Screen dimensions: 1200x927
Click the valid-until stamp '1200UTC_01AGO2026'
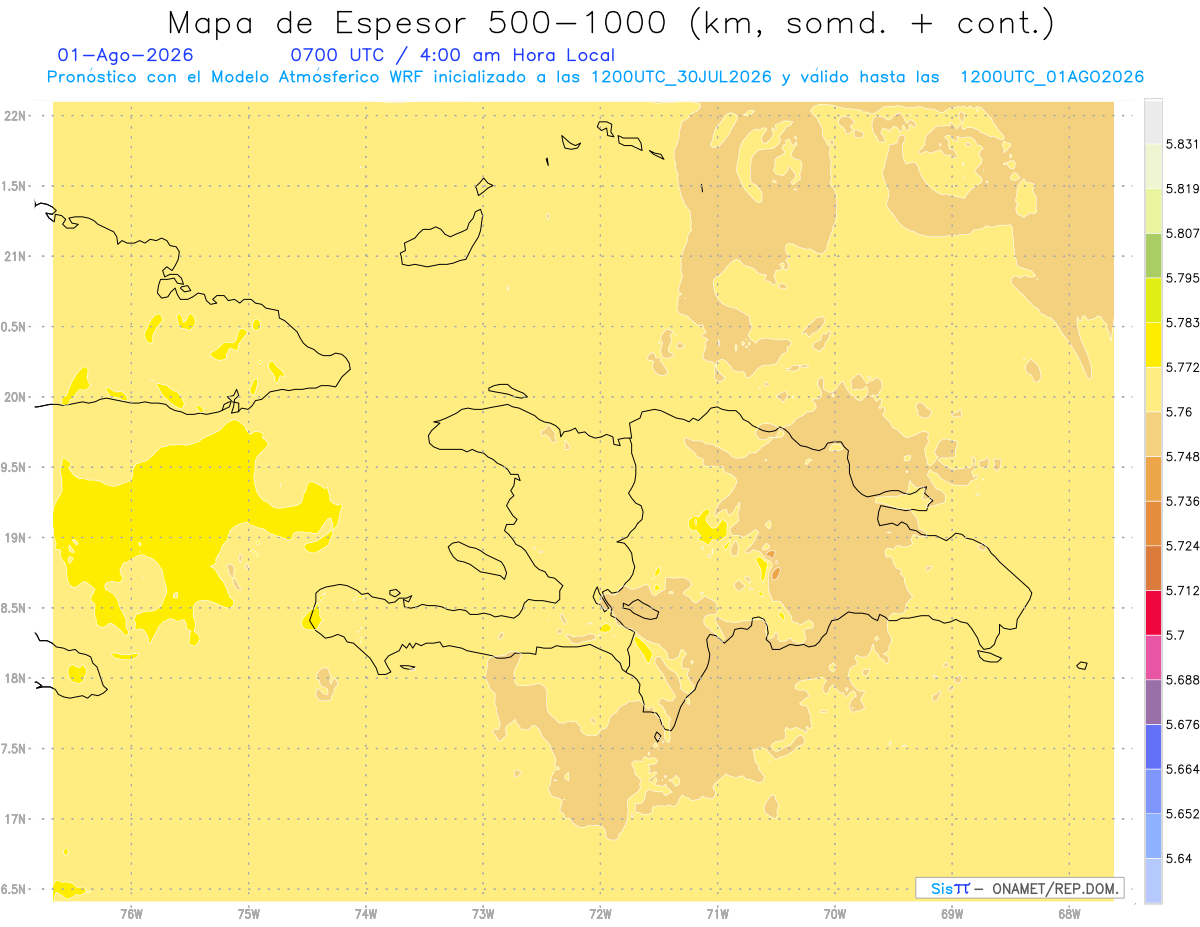click(1052, 78)
